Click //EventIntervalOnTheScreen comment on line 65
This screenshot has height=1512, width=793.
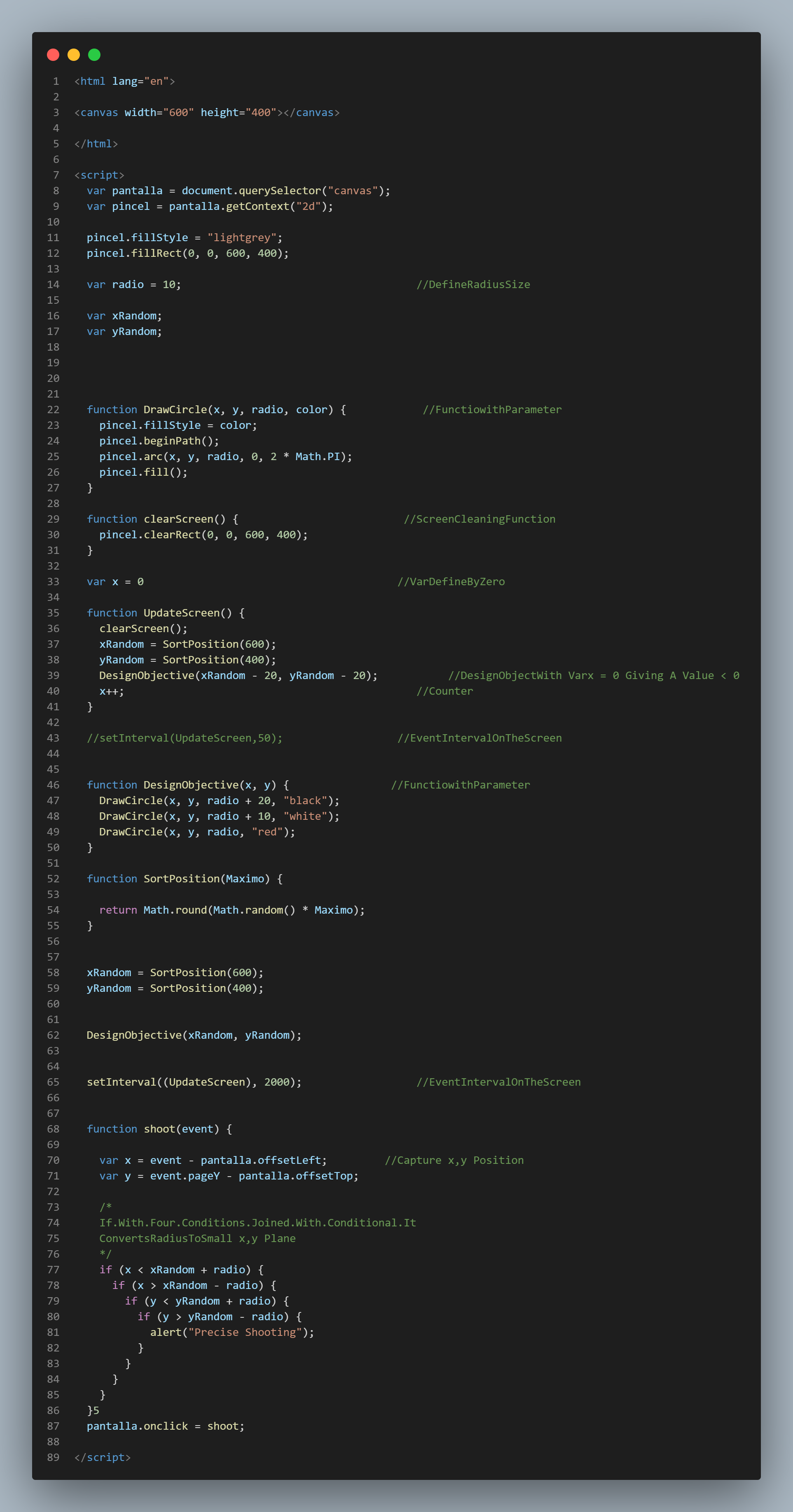pyautogui.click(x=499, y=1082)
